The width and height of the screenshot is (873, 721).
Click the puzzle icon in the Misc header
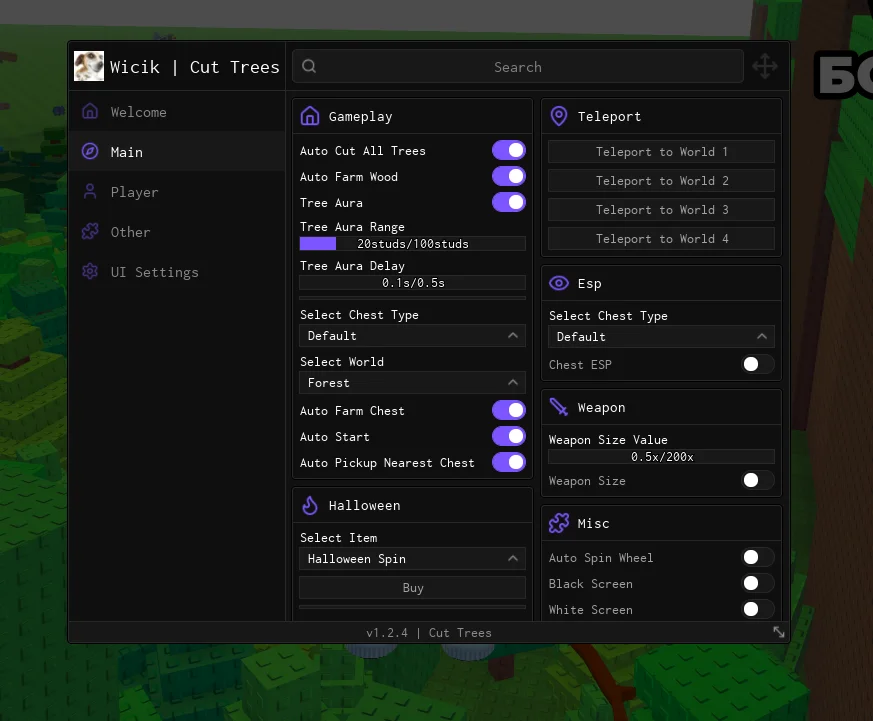pyautogui.click(x=559, y=523)
